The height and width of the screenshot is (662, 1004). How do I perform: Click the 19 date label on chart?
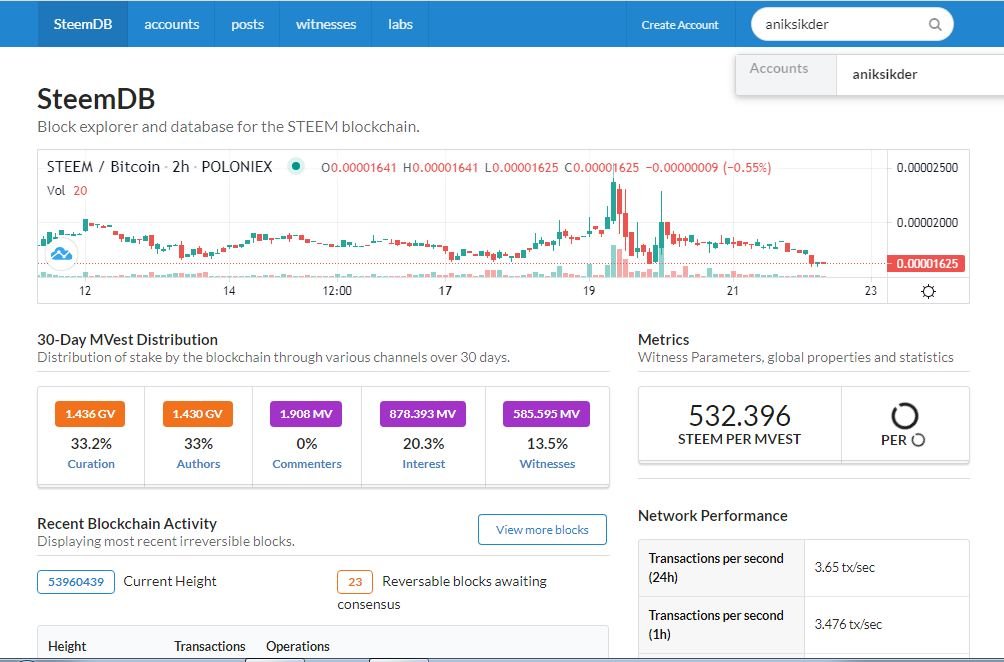[588, 291]
